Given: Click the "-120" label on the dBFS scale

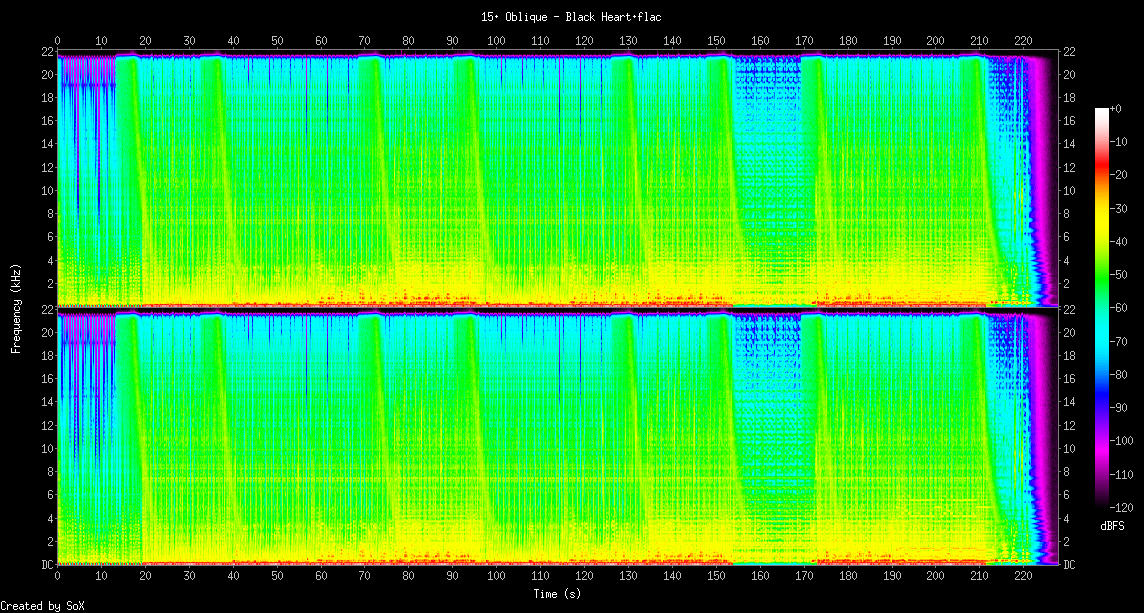Looking at the screenshot, I should pos(1121,508).
